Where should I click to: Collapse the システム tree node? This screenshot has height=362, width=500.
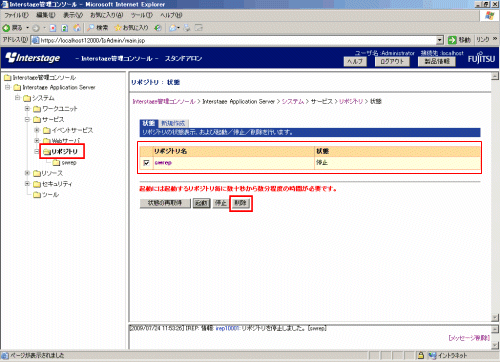coord(17,98)
